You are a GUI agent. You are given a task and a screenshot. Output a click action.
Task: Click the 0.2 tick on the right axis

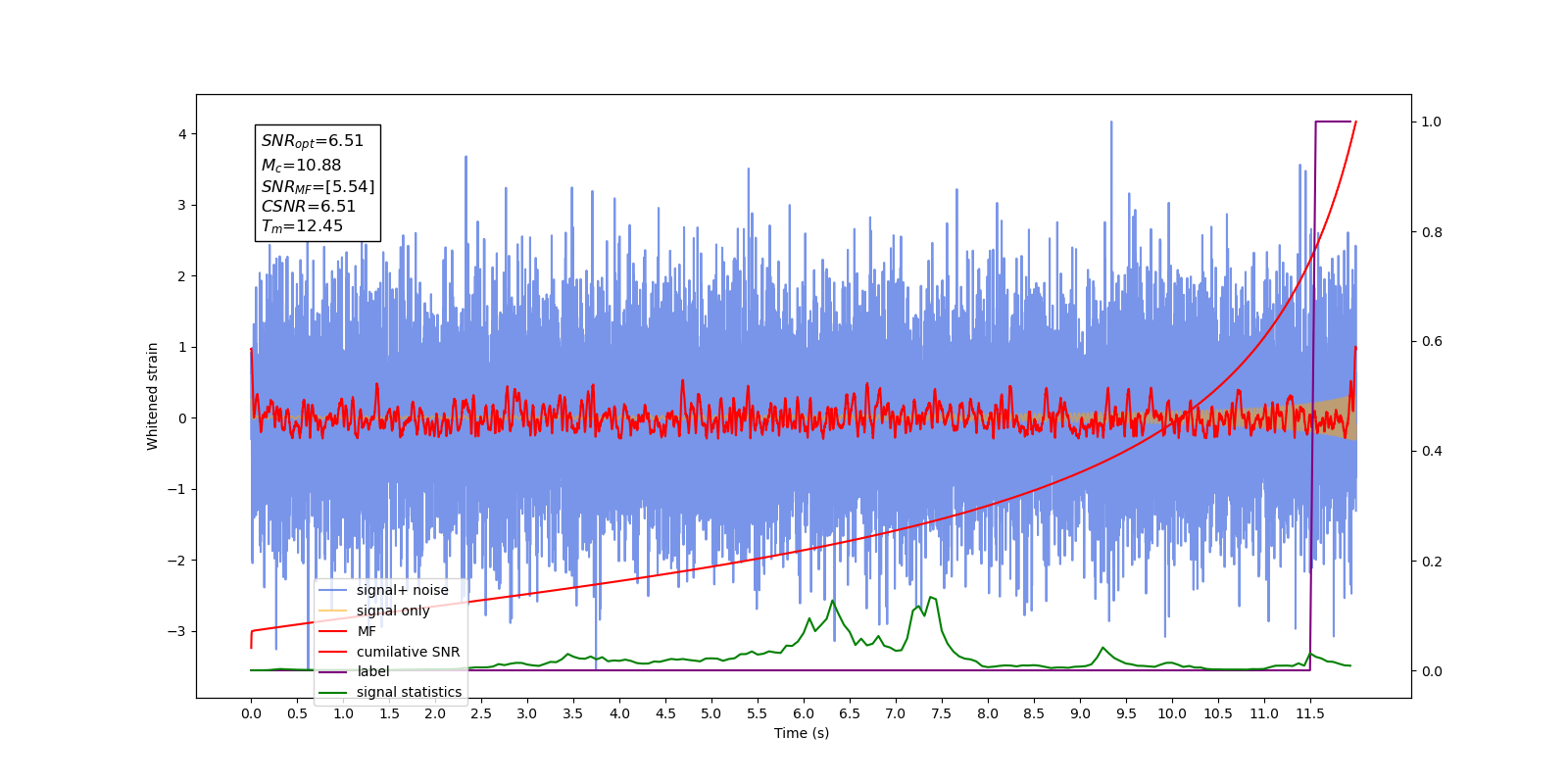click(1432, 562)
